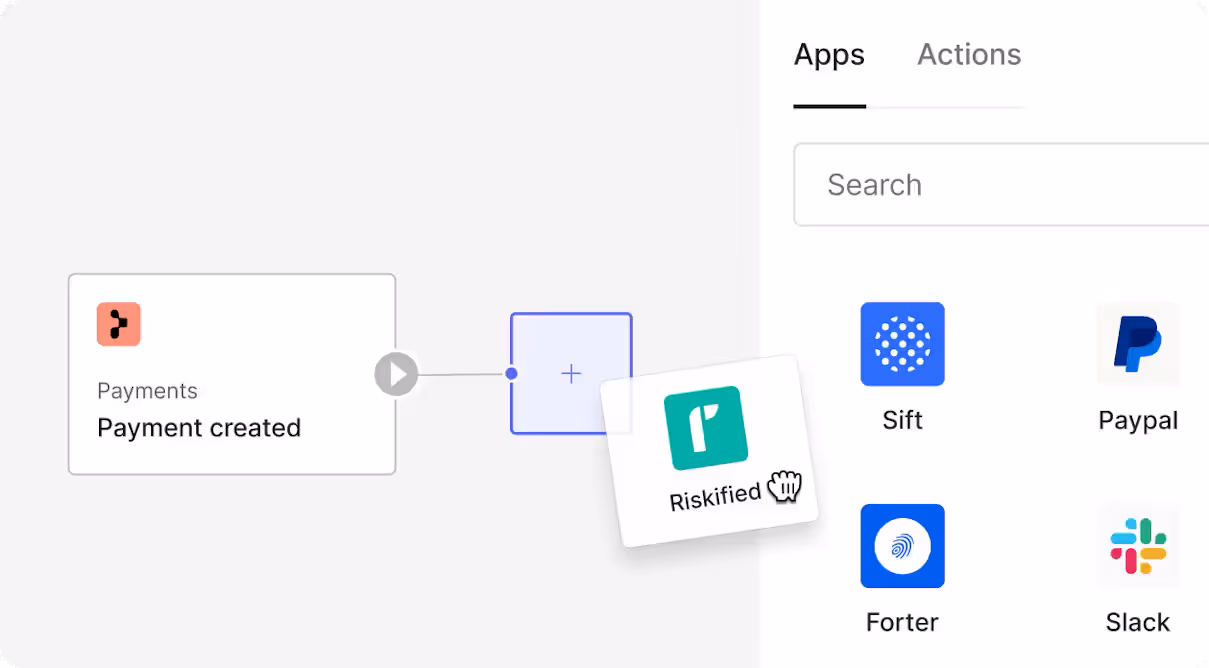This screenshot has height=668, width=1209.
Task: Switch to the Actions tab
Action: click(969, 54)
